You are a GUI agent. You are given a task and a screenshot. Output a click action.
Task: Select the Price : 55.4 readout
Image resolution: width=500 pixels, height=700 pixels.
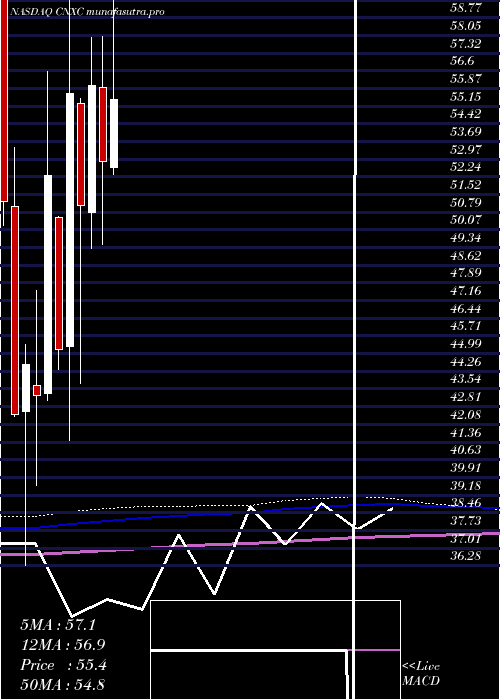click(x=63, y=665)
